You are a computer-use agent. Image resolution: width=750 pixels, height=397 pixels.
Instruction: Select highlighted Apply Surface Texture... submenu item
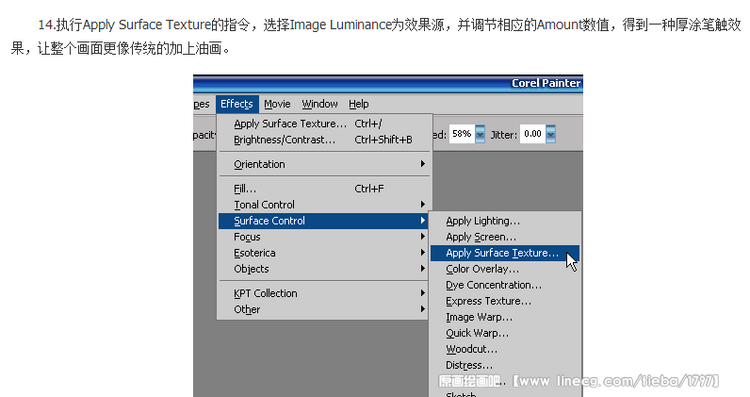click(505, 253)
